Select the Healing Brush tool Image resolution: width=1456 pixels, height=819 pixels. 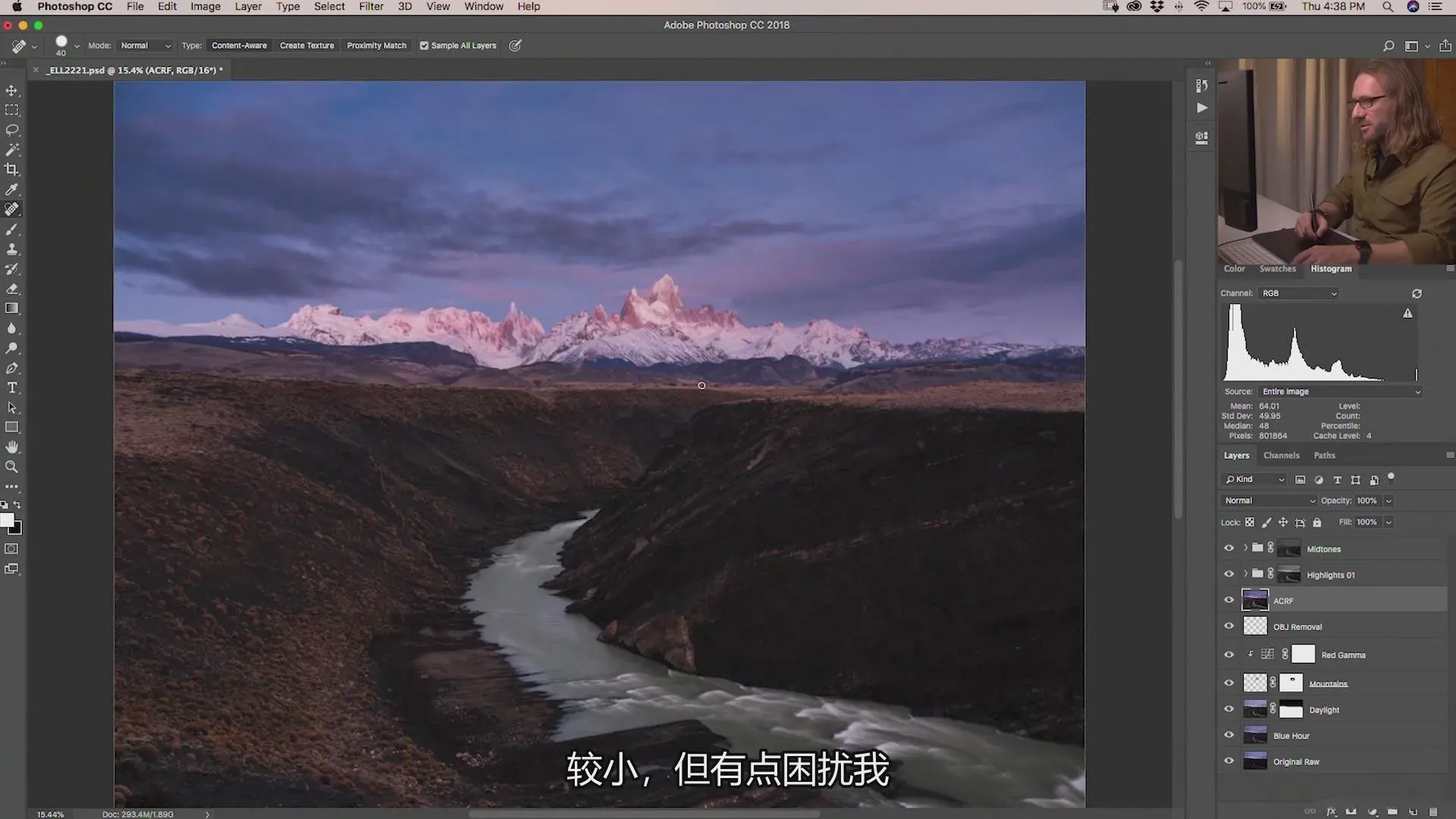[13, 209]
